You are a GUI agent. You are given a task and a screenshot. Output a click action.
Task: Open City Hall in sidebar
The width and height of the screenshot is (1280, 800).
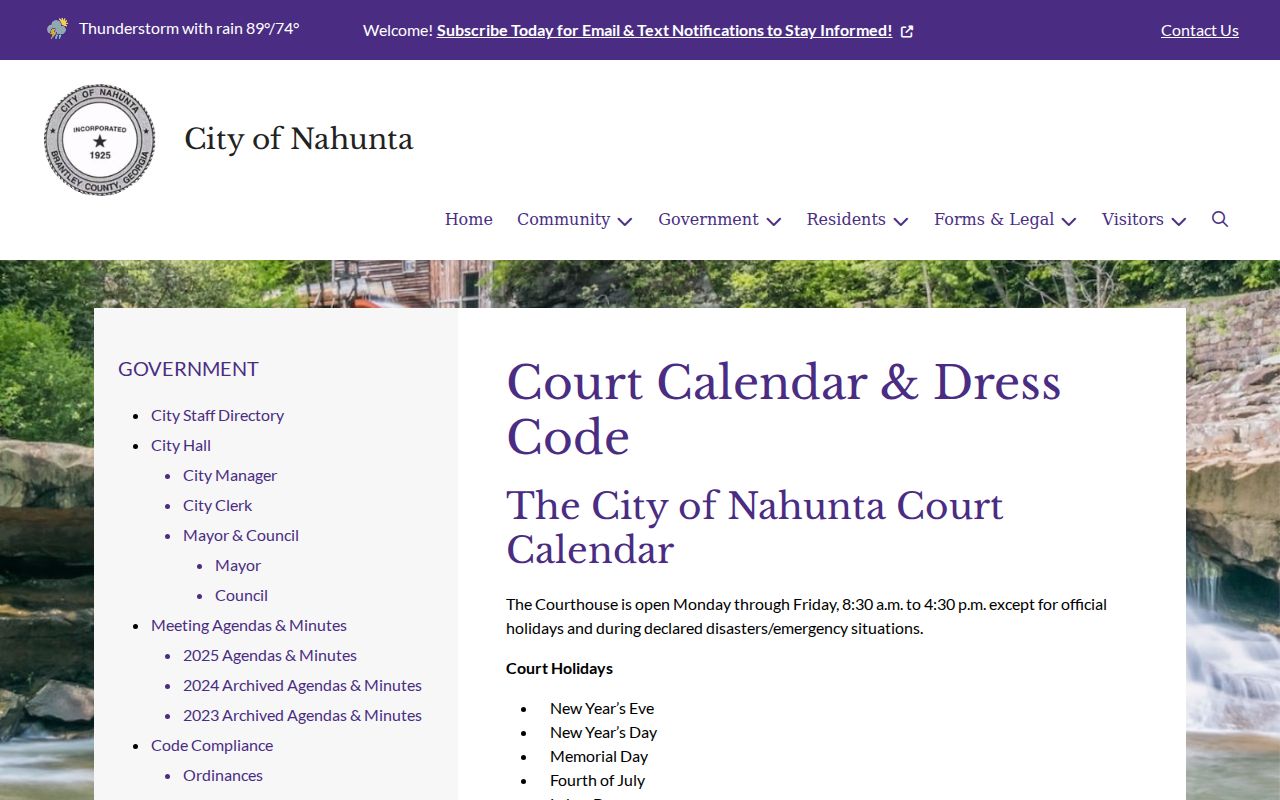[x=181, y=445]
